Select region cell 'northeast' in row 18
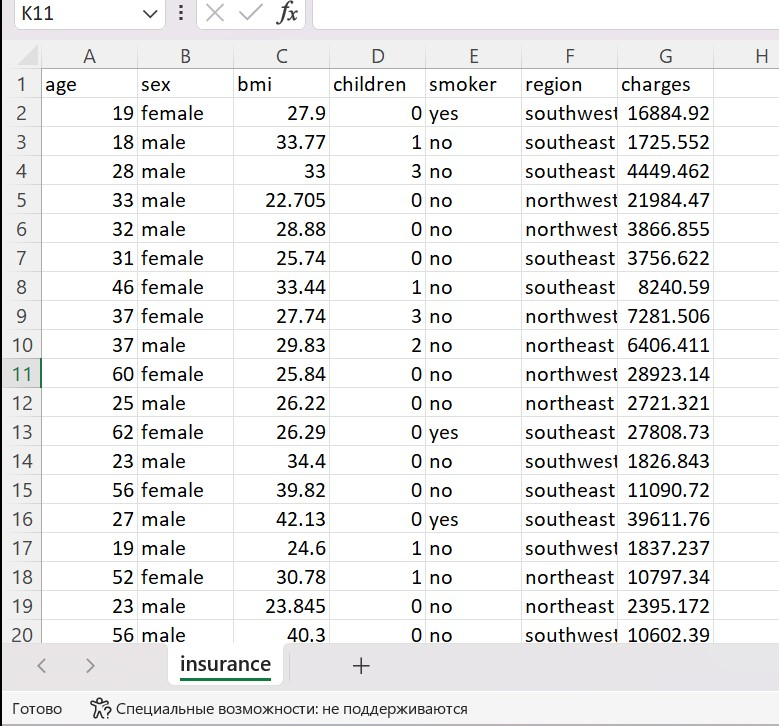This screenshot has width=779, height=726. (x=569, y=577)
